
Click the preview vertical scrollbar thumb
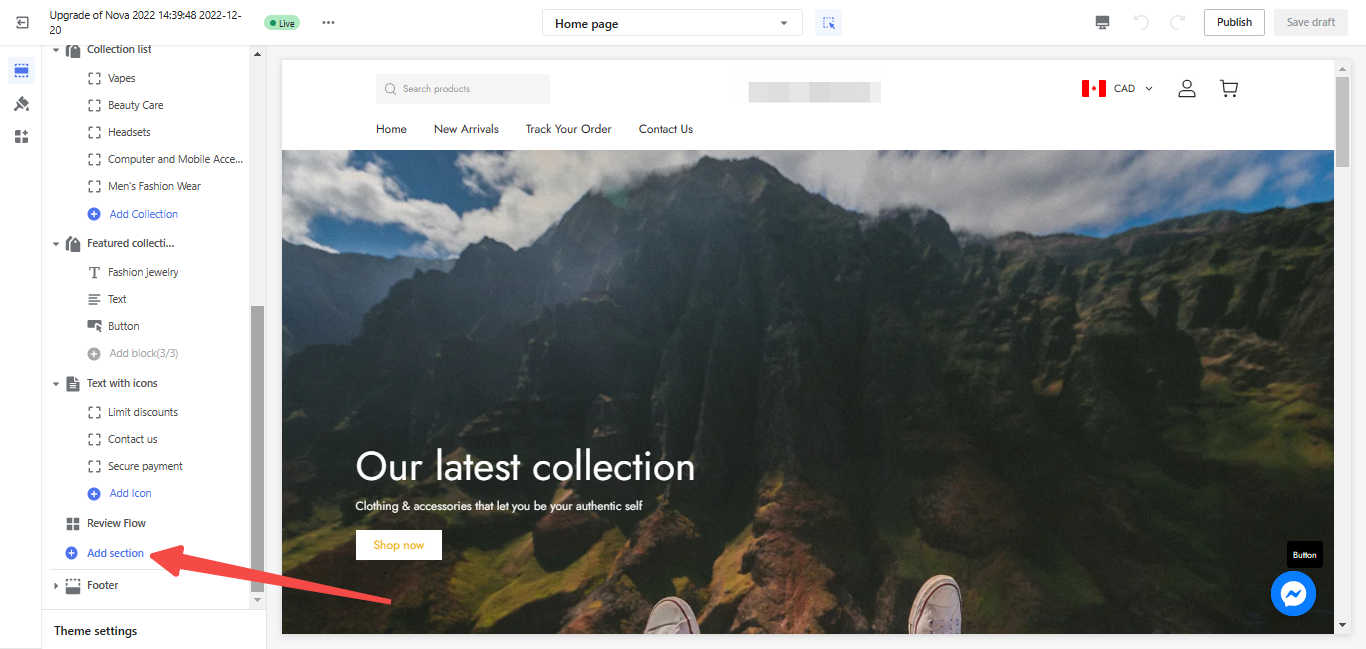click(1342, 121)
